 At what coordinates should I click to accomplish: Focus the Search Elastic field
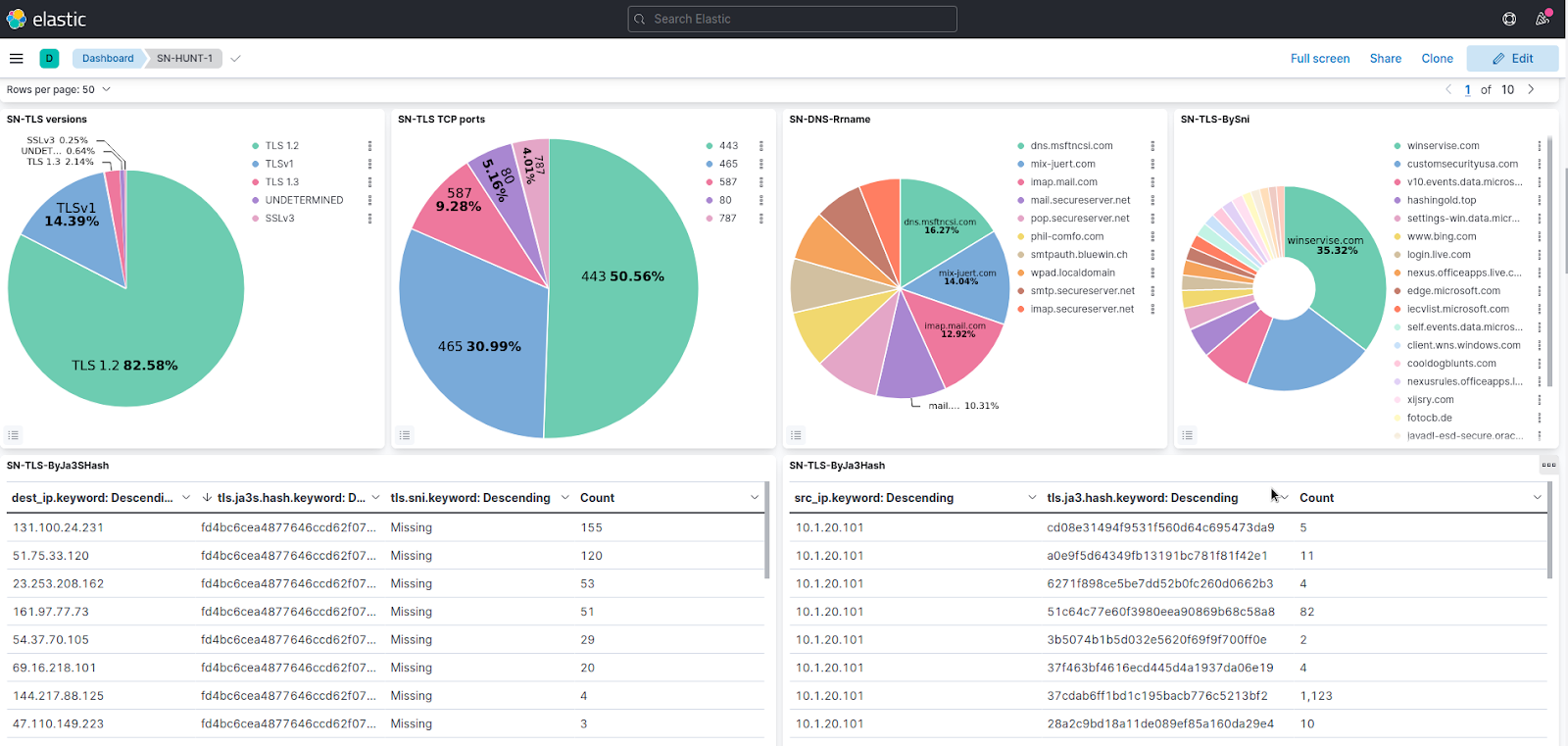(x=792, y=19)
